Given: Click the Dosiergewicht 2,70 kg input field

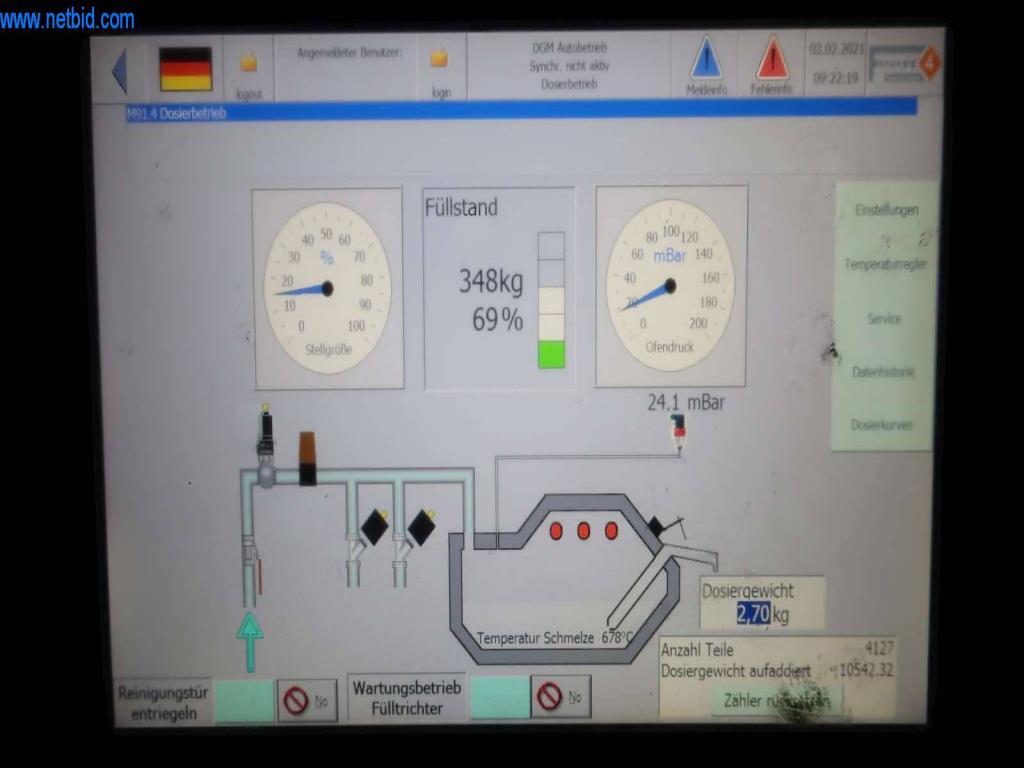Looking at the screenshot, I should pyautogui.click(x=753, y=614).
